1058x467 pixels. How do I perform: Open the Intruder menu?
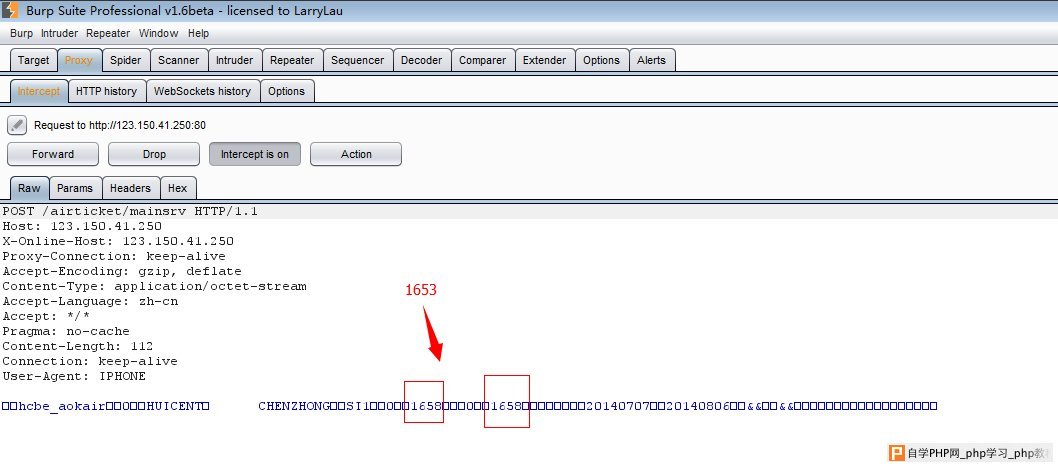click(59, 33)
